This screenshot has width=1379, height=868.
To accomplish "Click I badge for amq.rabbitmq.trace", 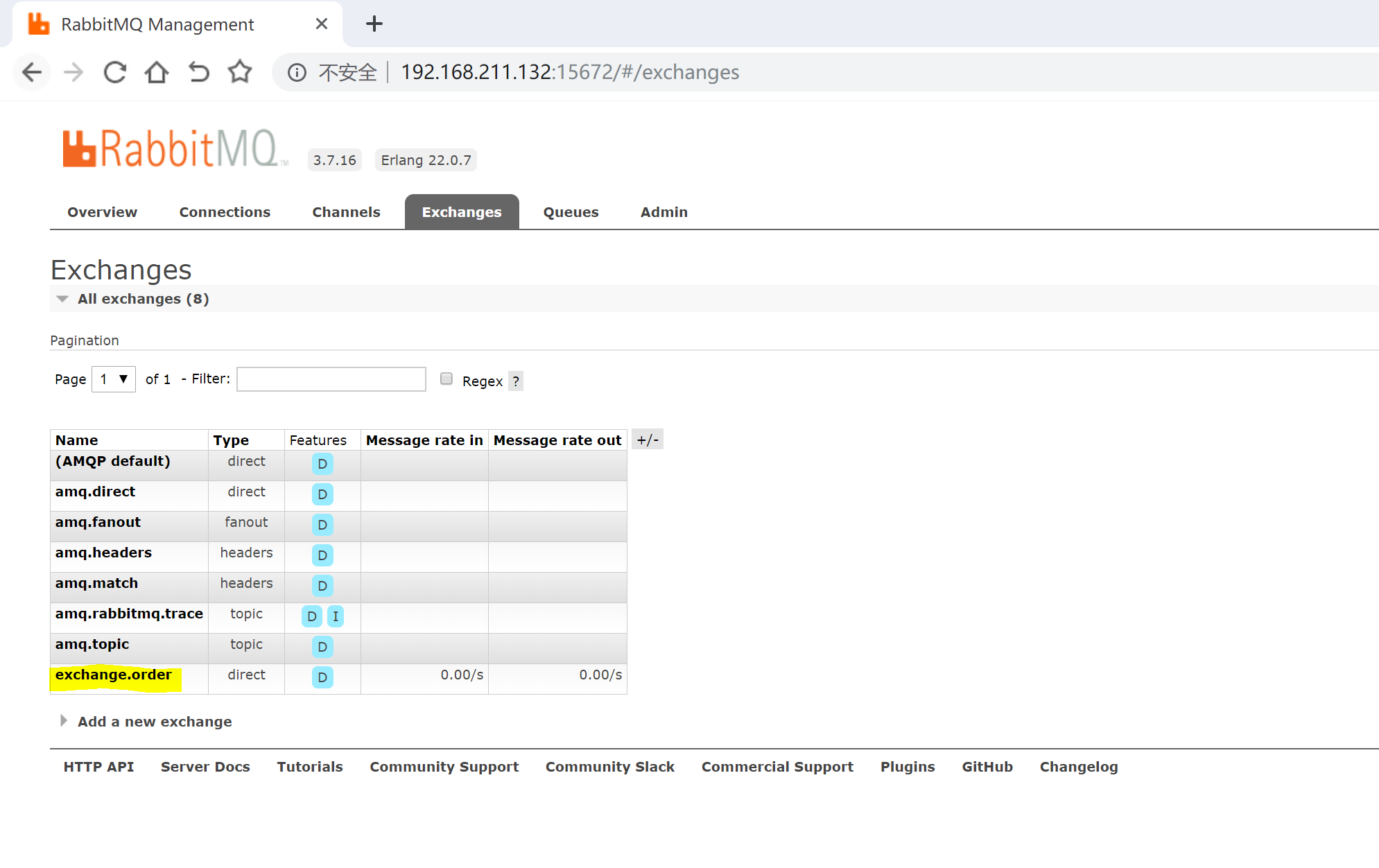I will (336, 616).
